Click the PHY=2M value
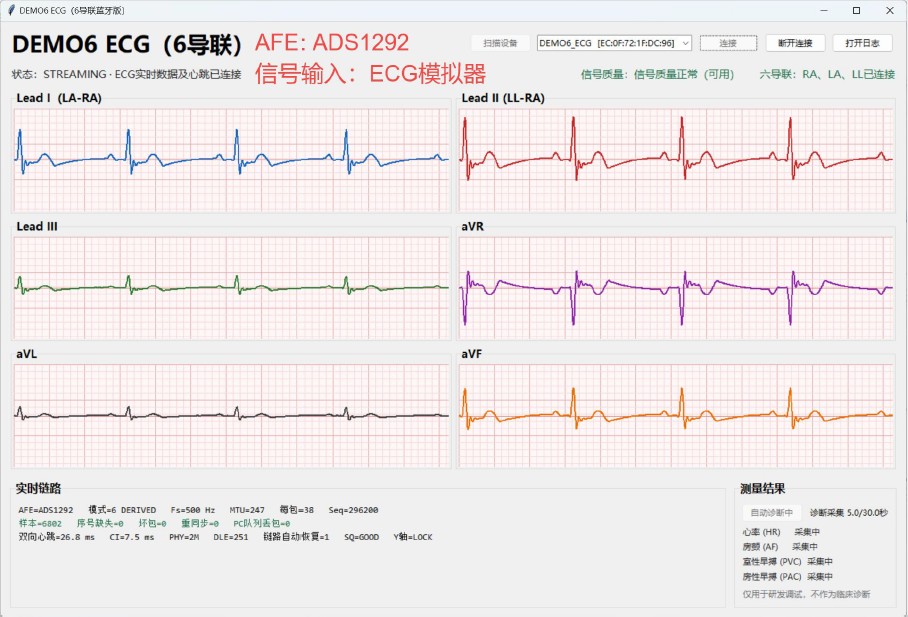 tap(184, 537)
